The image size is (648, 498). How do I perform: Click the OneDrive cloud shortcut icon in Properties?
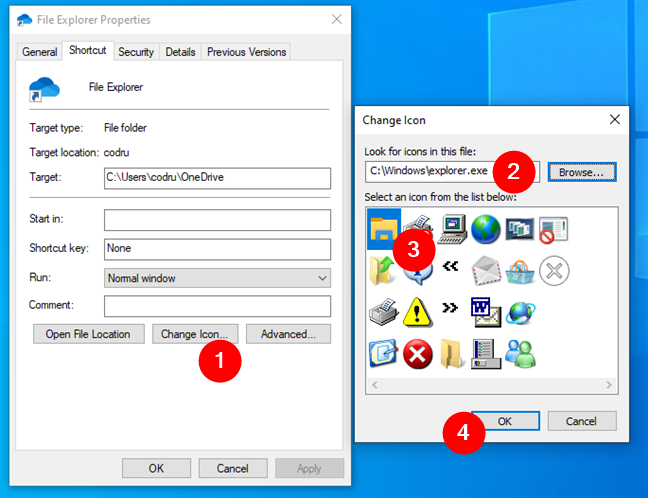(x=44, y=89)
